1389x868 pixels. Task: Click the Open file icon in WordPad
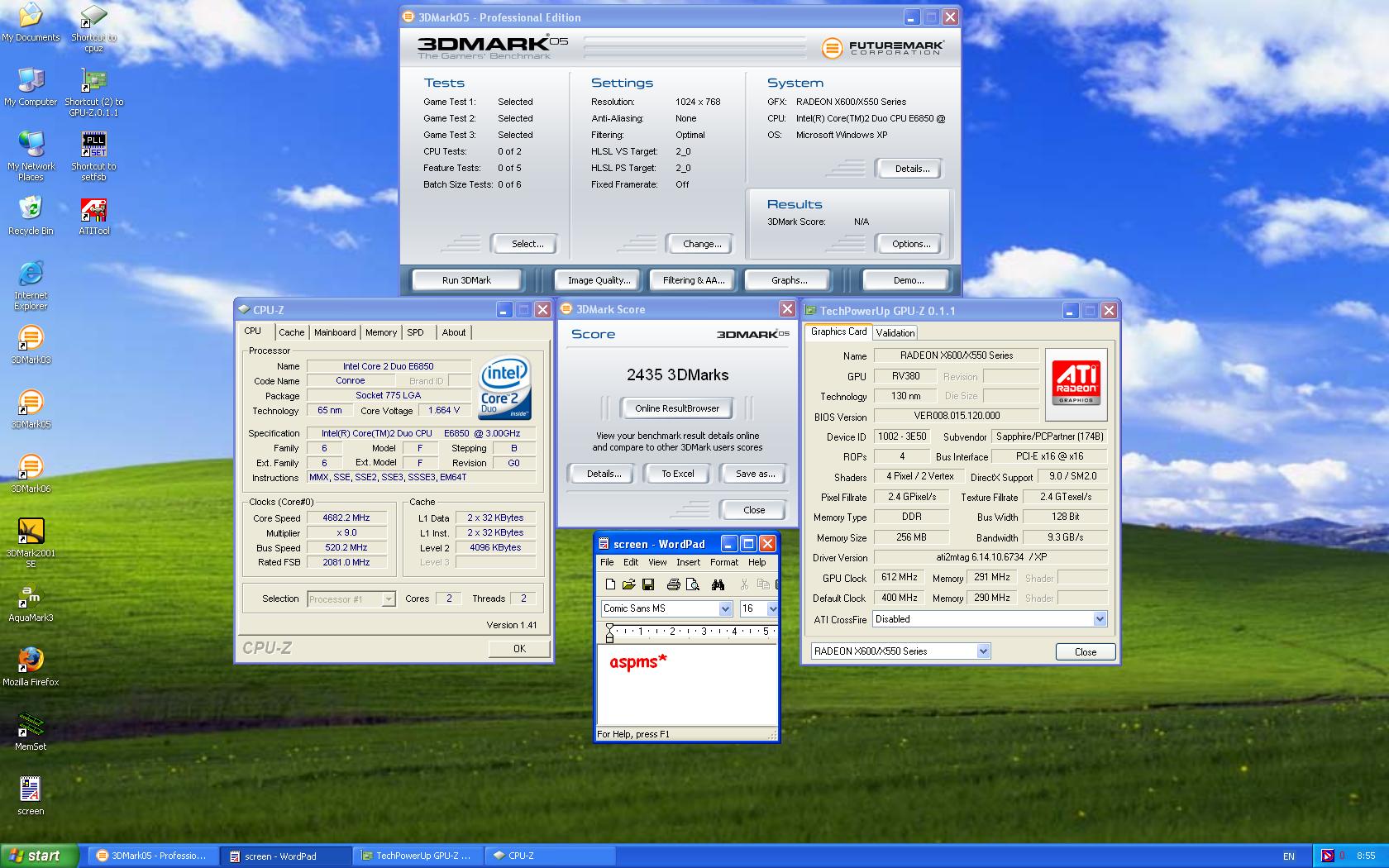pyautogui.click(x=628, y=584)
